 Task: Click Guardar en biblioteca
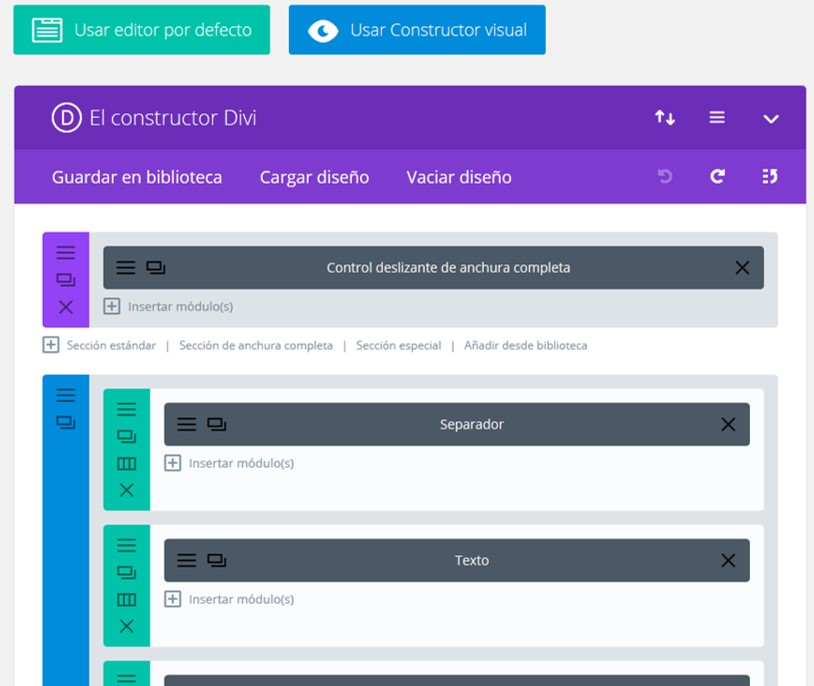(137, 177)
